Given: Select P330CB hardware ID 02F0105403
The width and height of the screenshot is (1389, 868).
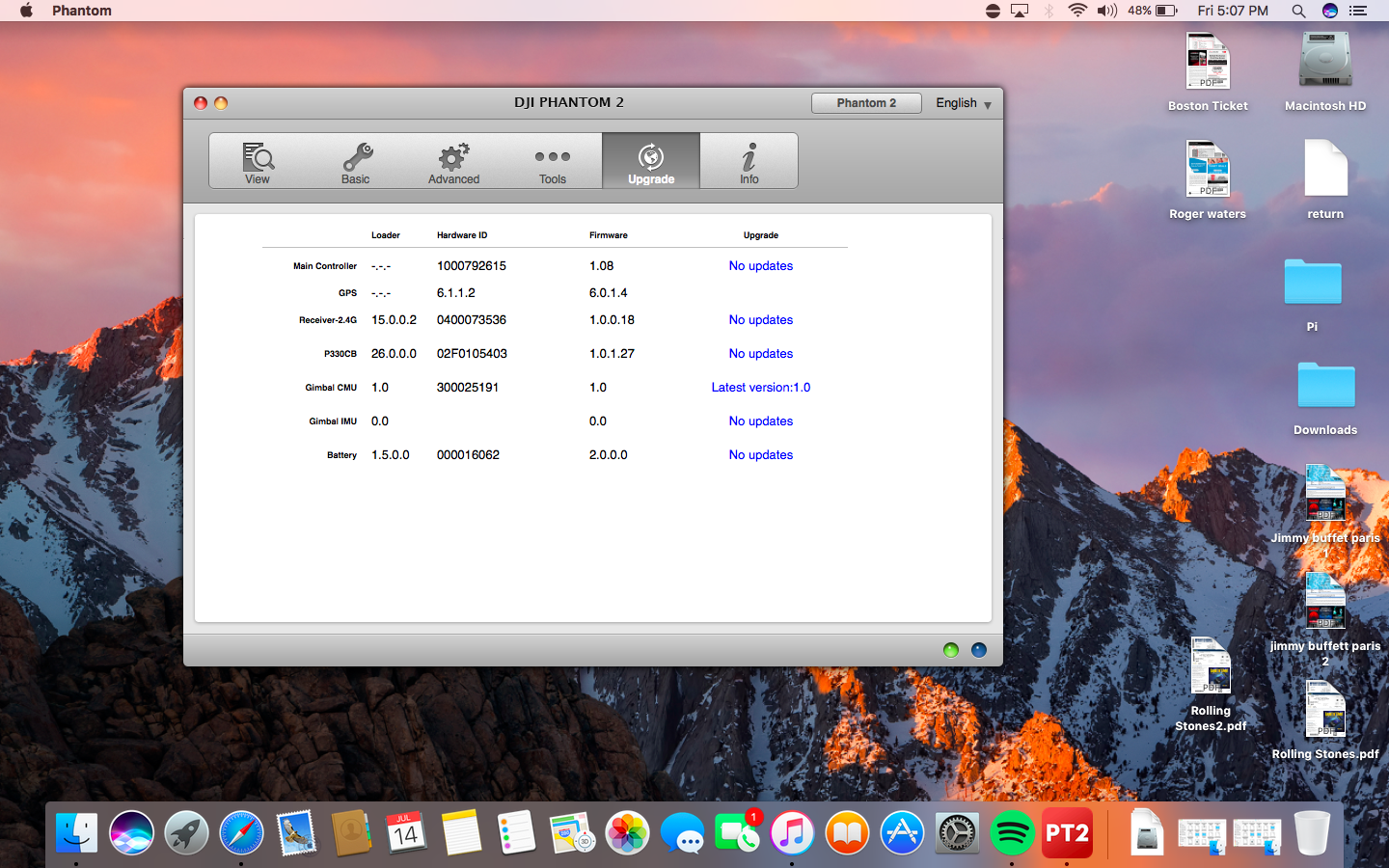Looking at the screenshot, I should [x=472, y=354].
